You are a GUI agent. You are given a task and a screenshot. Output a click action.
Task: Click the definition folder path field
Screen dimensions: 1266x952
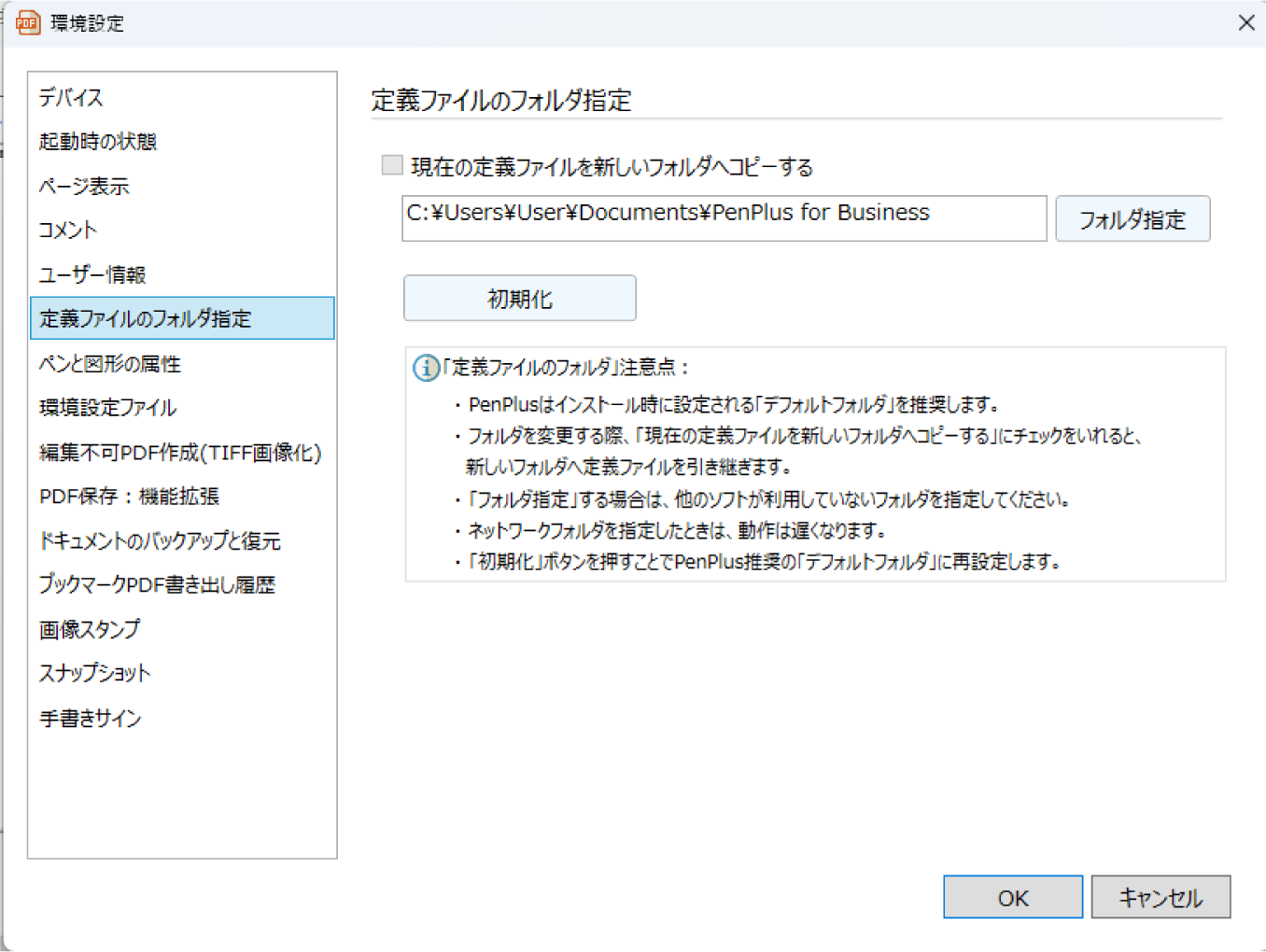click(724, 218)
